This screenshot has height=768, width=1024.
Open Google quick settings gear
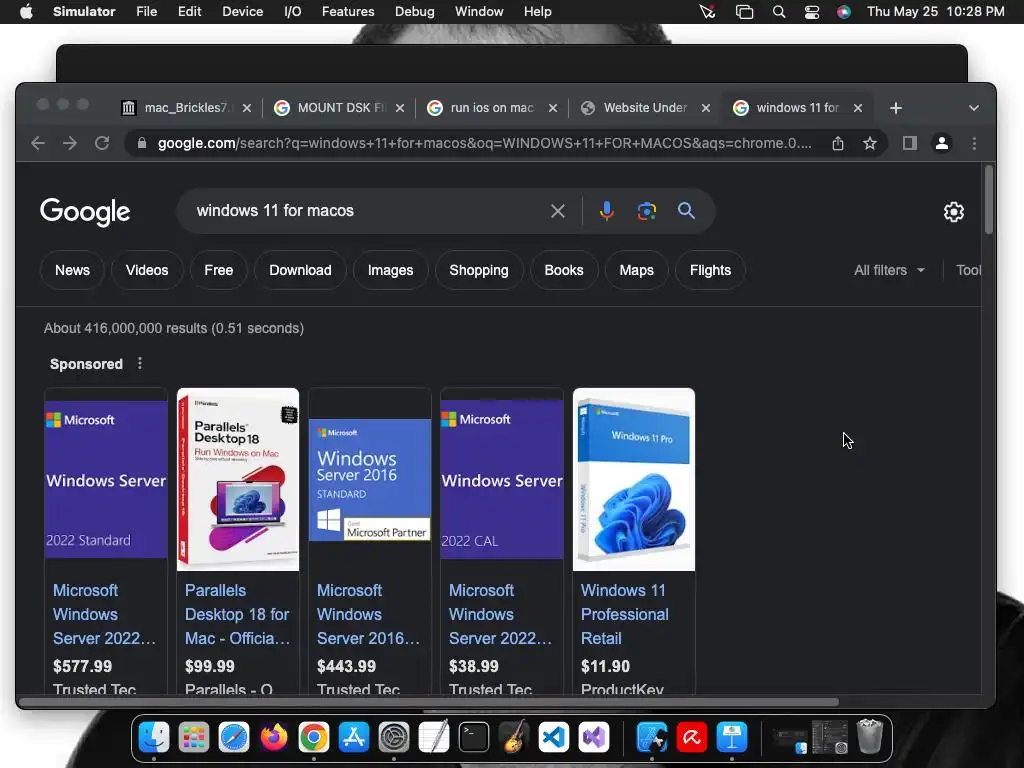953,212
